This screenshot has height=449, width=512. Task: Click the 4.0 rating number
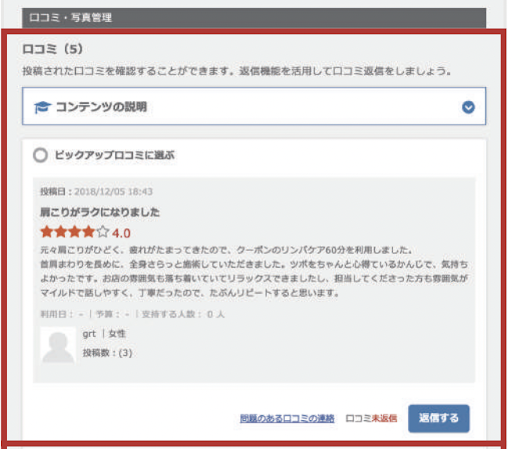click(121, 233)
